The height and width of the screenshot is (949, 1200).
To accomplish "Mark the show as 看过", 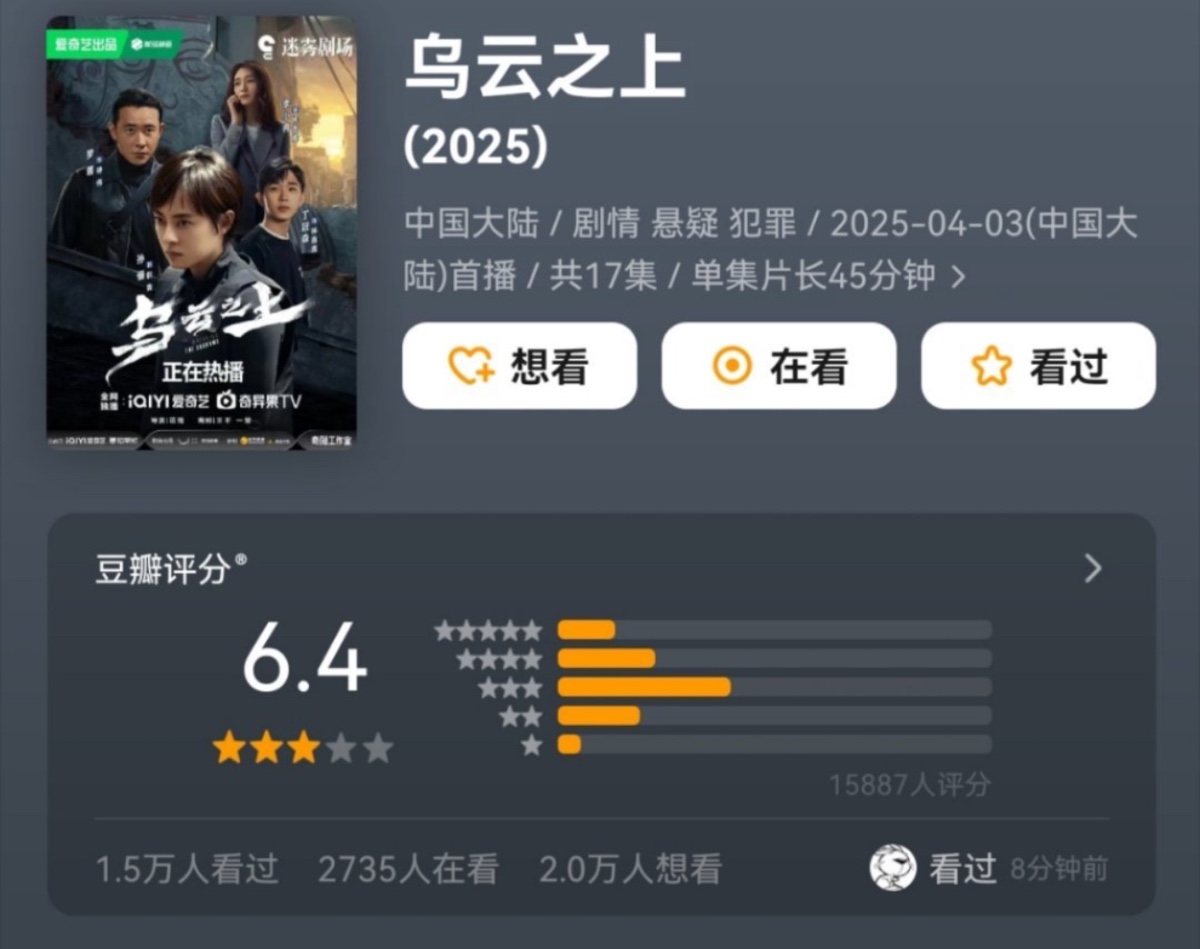I will click(1038, 366).
